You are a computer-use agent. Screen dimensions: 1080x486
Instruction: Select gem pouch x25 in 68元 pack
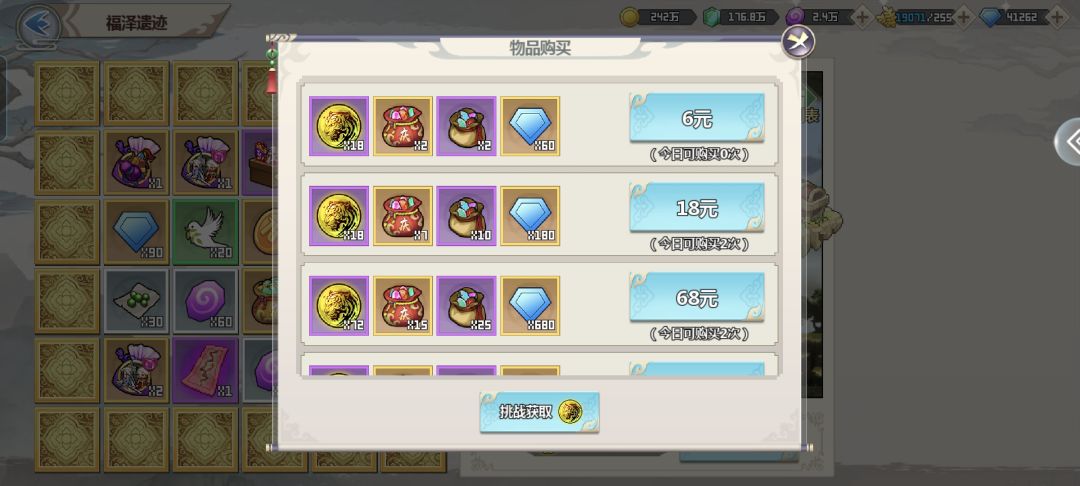(466, 306)
